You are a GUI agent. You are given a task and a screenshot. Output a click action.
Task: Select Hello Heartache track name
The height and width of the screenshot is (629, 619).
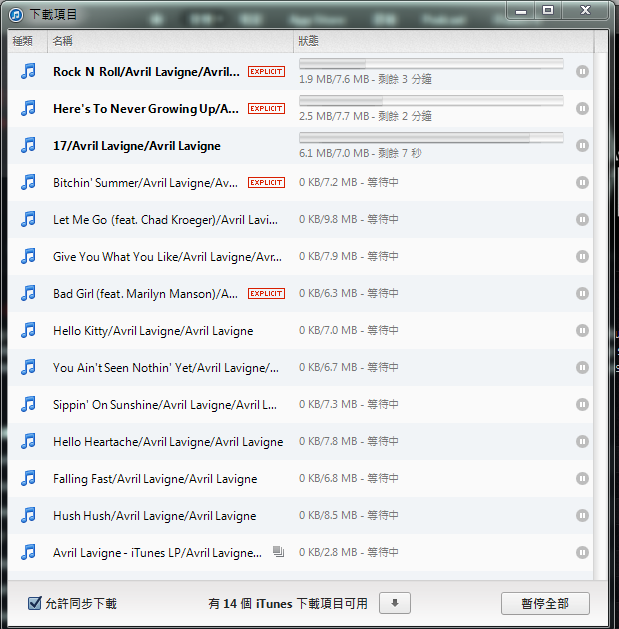coord(168,442)
